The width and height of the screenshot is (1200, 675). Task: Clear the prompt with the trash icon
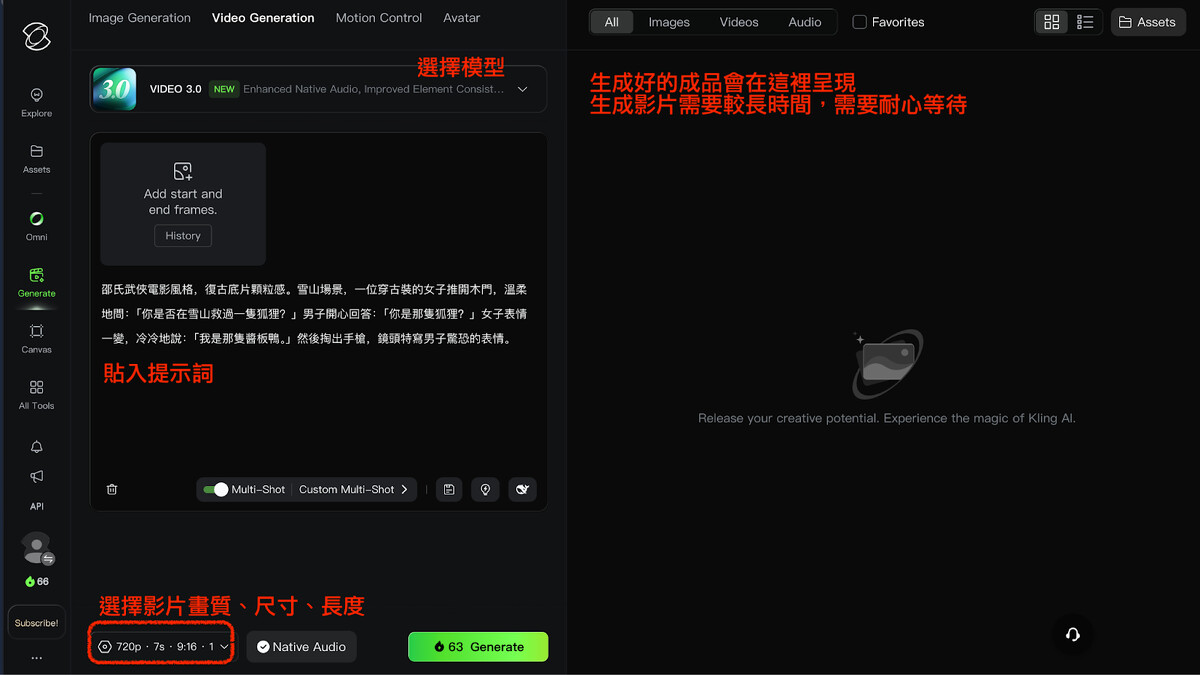click(112, 490)
